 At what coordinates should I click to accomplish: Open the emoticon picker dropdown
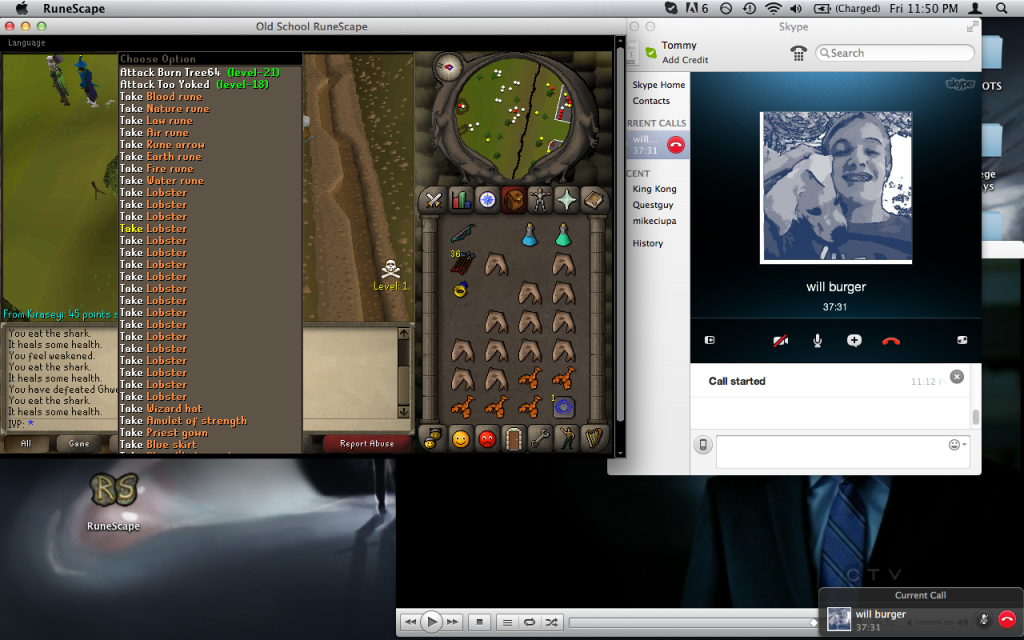coord(956,444)
